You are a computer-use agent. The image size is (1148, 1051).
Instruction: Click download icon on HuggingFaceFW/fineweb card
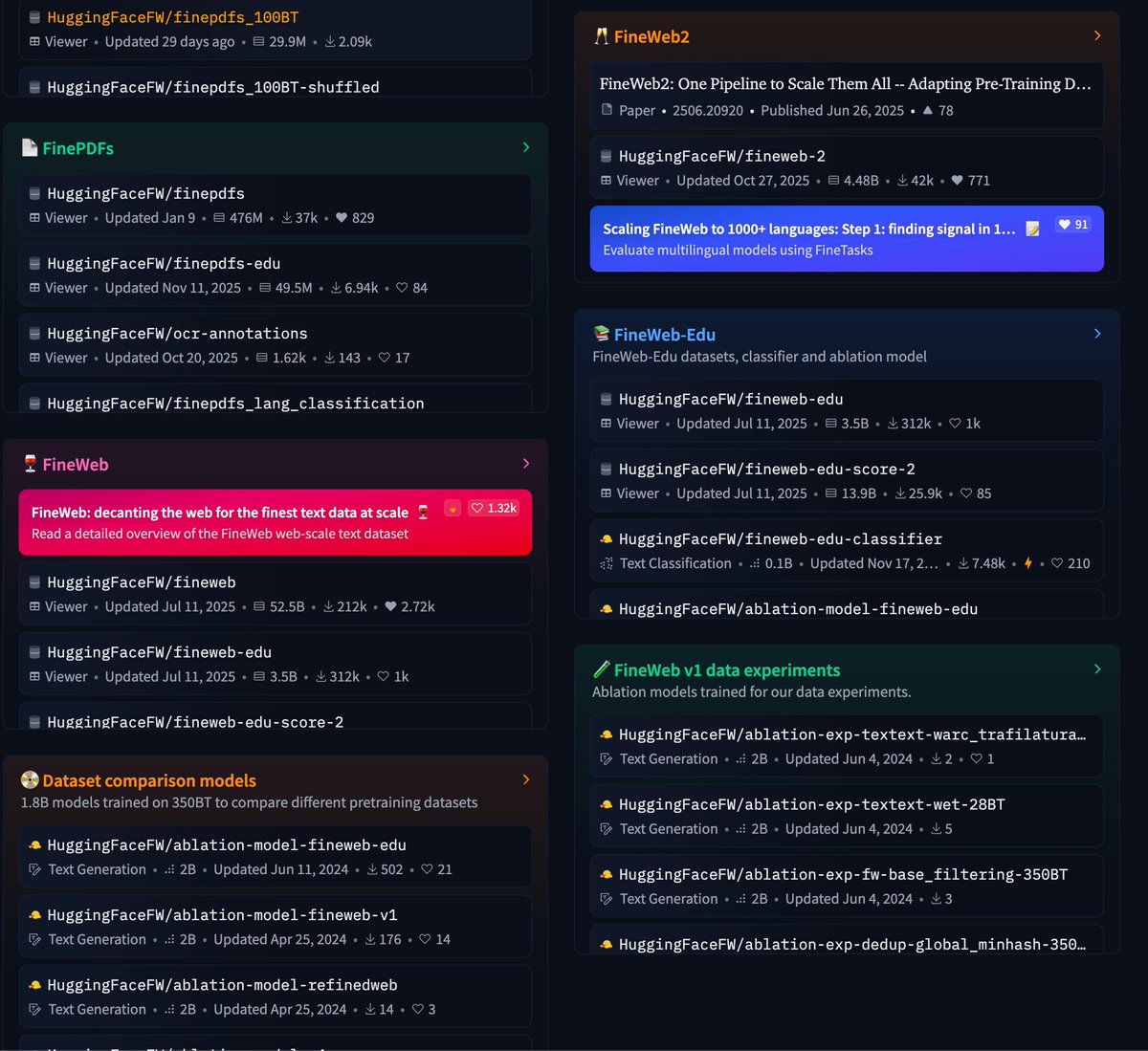328,607
